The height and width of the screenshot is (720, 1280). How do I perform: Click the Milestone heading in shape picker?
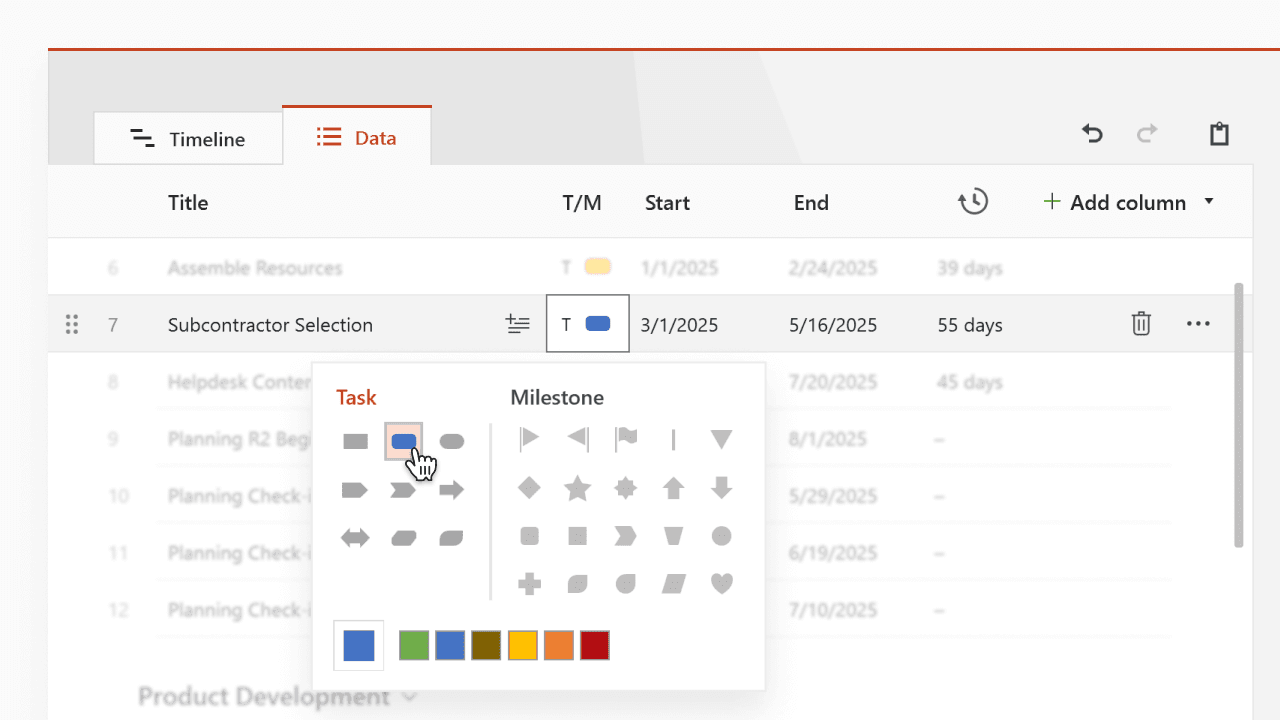(557, 397)
